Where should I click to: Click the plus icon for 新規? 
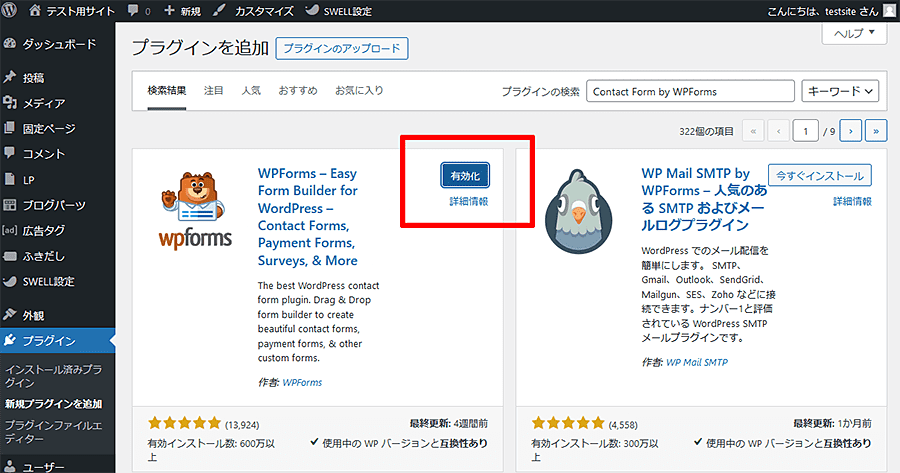coord(169,10)
